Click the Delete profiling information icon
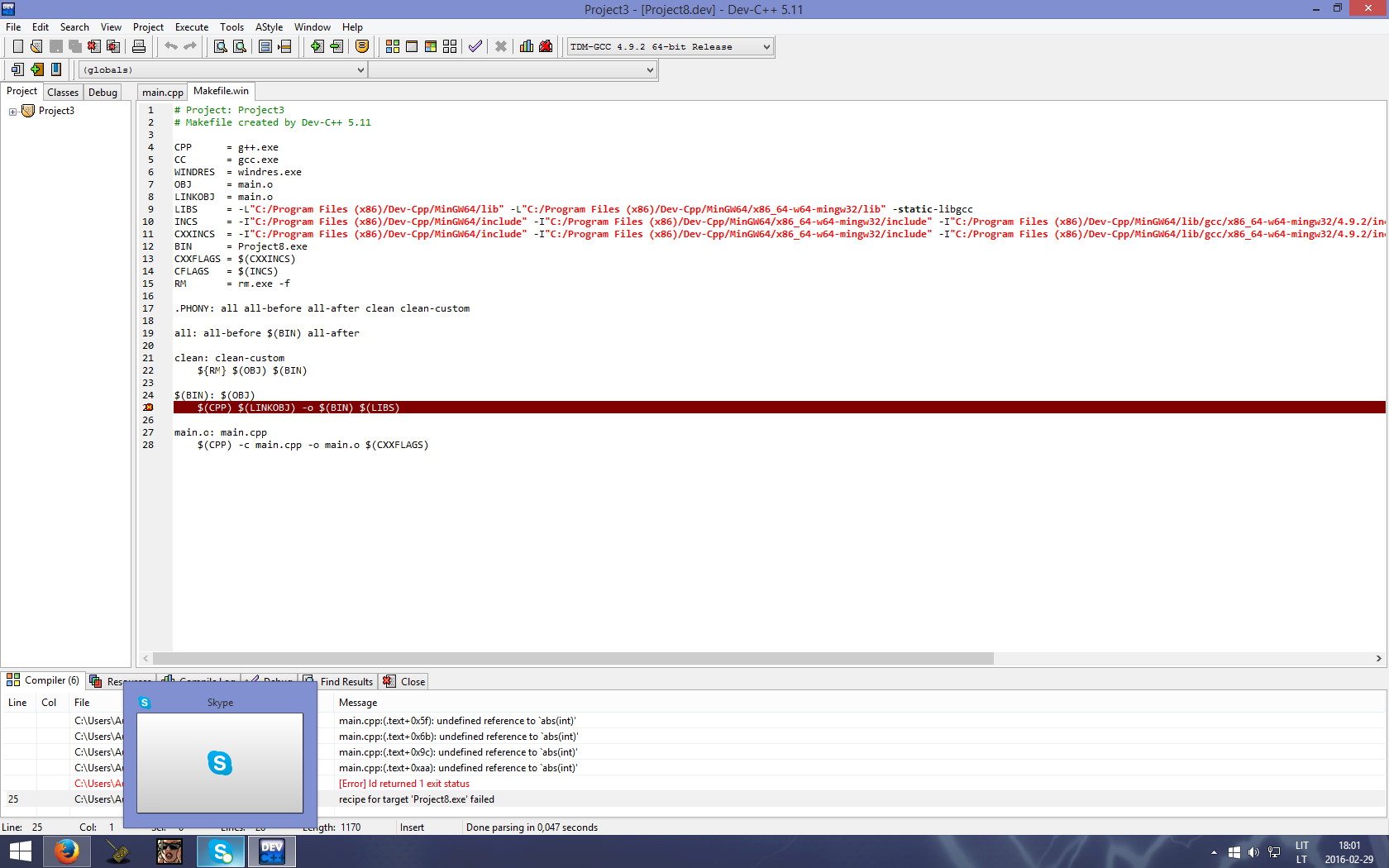 point(546,46)
